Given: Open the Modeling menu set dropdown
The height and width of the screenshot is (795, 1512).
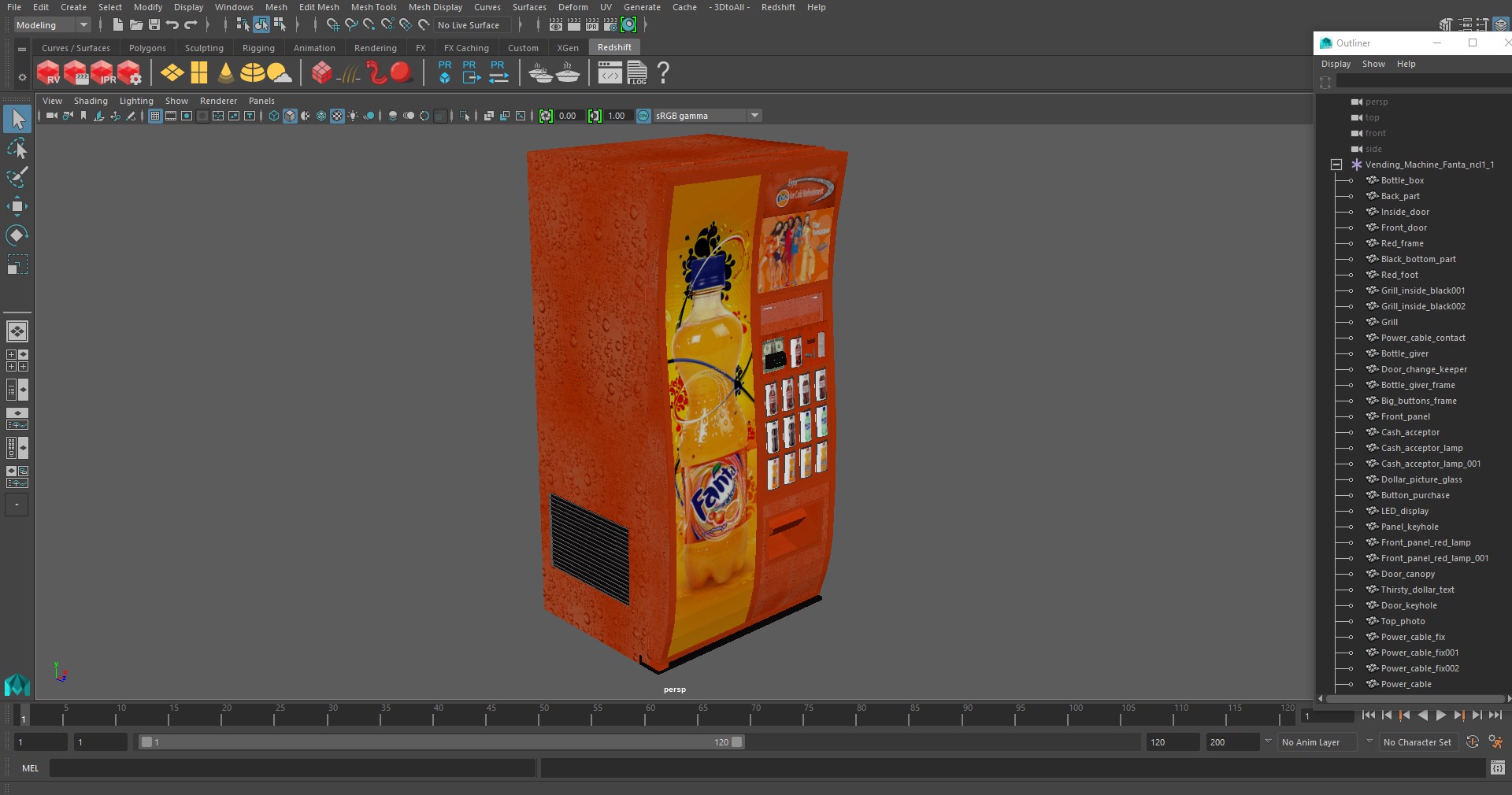Looking at the screenshot, I should 52,25.
